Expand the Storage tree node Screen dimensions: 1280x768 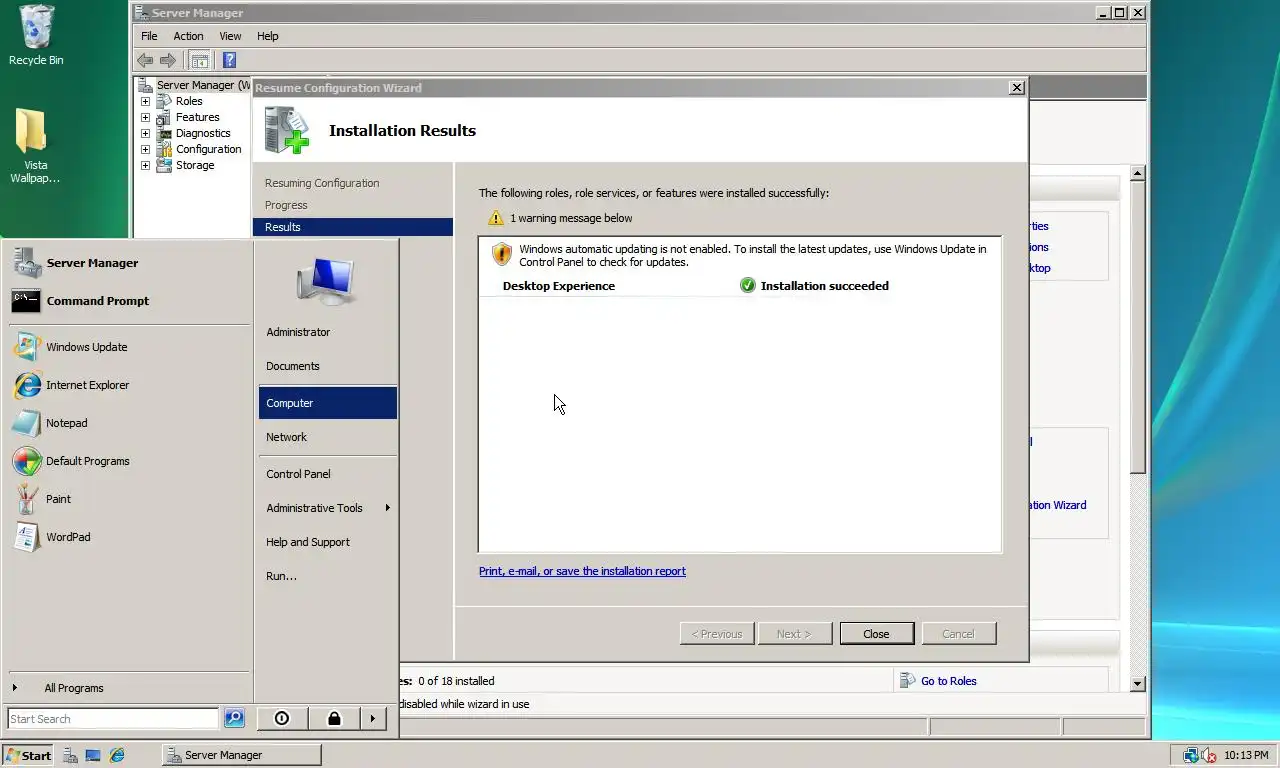click(145, 165)
